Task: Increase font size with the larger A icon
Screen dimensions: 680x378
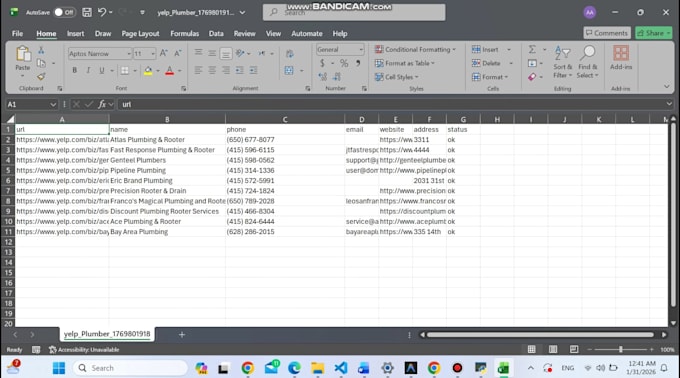Action: (163, 53)
